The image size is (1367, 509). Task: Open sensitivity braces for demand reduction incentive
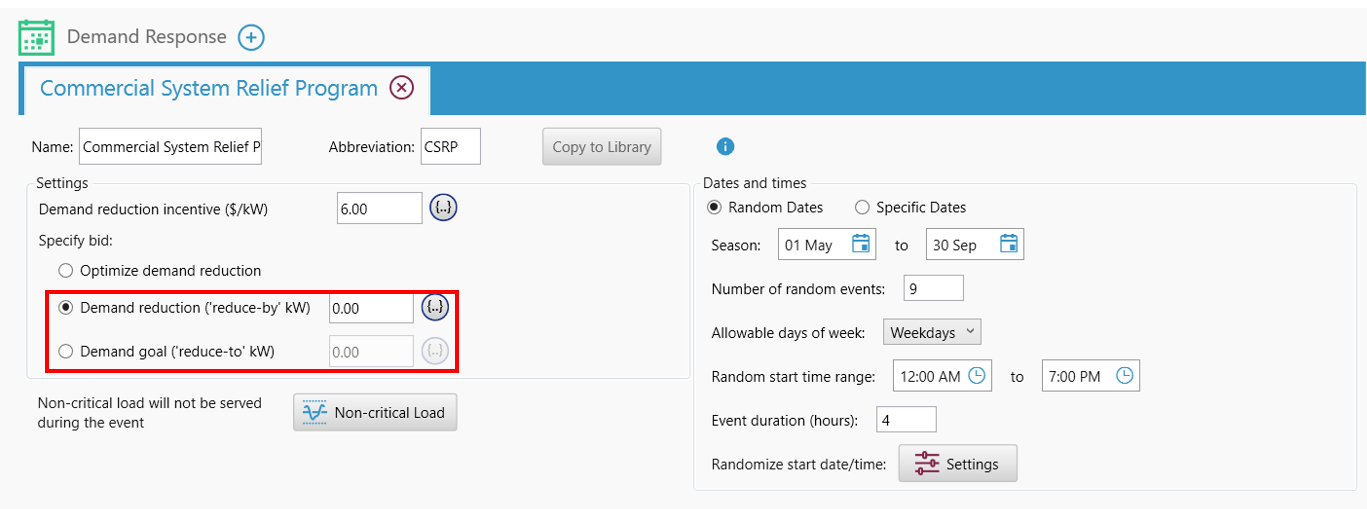(x=443, y=208)
